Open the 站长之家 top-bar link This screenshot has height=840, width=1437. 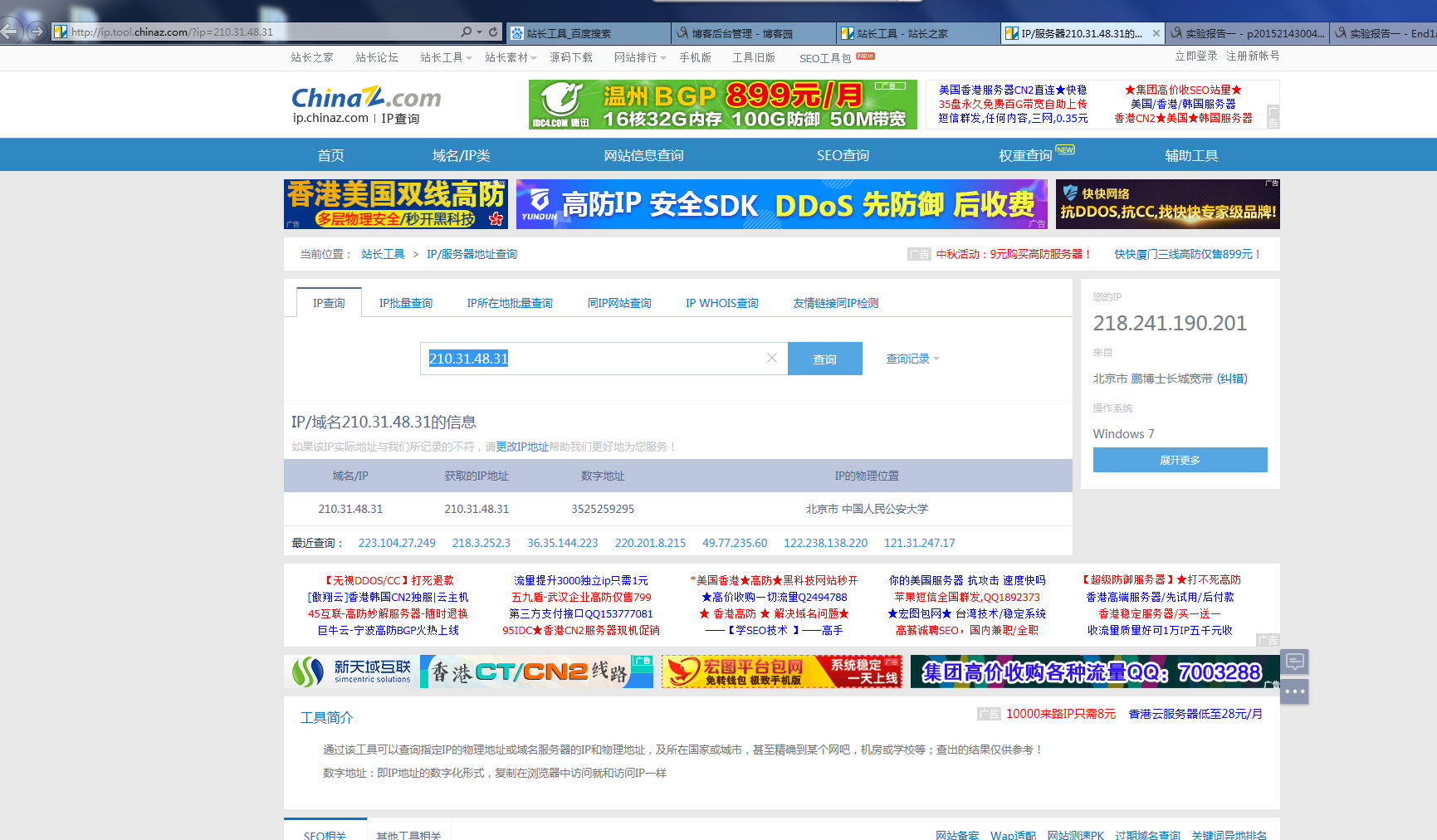click(312, 57)
